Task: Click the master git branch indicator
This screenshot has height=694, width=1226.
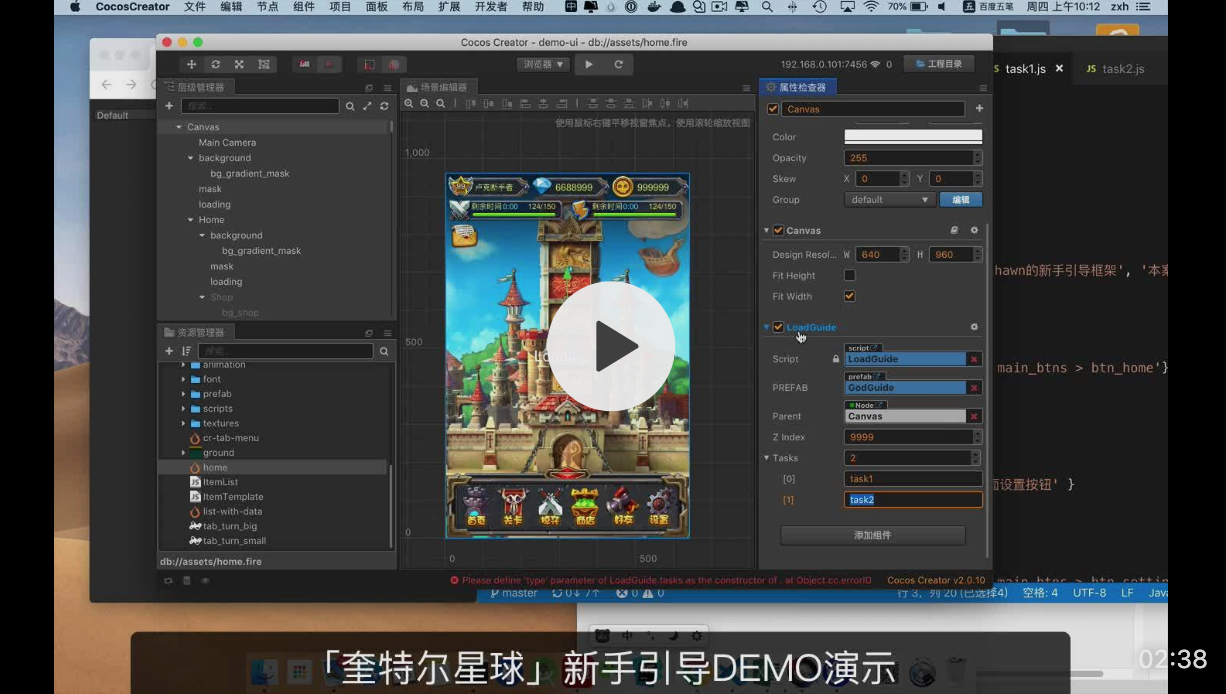Action: pos(514,593)
